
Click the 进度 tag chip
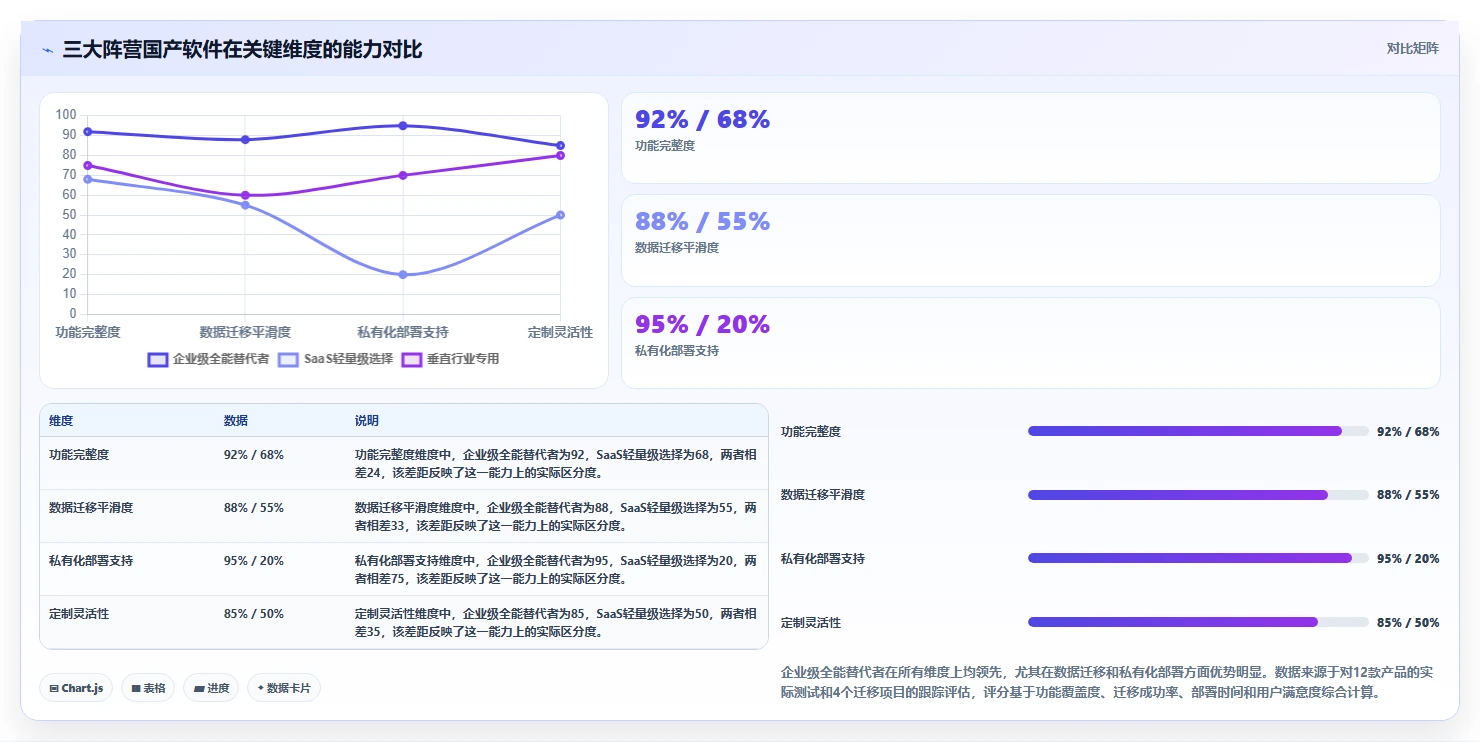pyautogui.click(x=211, y=688)
